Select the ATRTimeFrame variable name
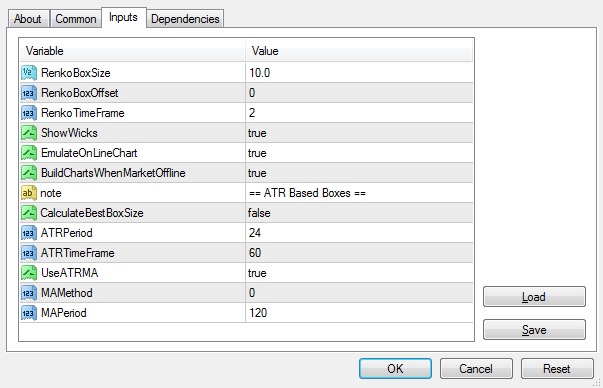 [78, 253]
